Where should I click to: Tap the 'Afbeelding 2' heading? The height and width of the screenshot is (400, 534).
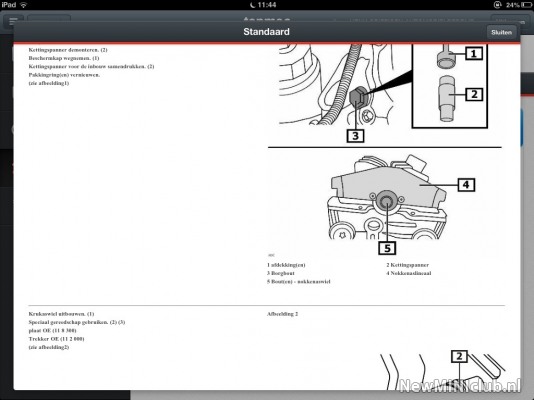[x=282, y=314]
